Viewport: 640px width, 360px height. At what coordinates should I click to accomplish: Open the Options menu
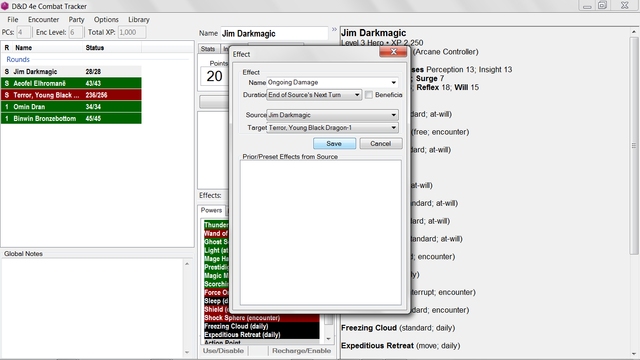coord(106,20)
